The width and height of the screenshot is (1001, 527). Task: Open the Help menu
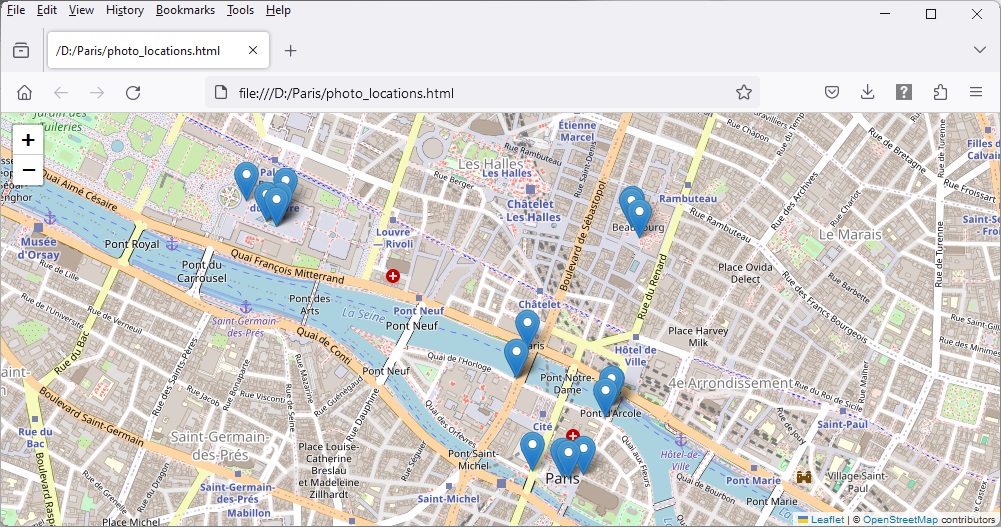point(278,10)
